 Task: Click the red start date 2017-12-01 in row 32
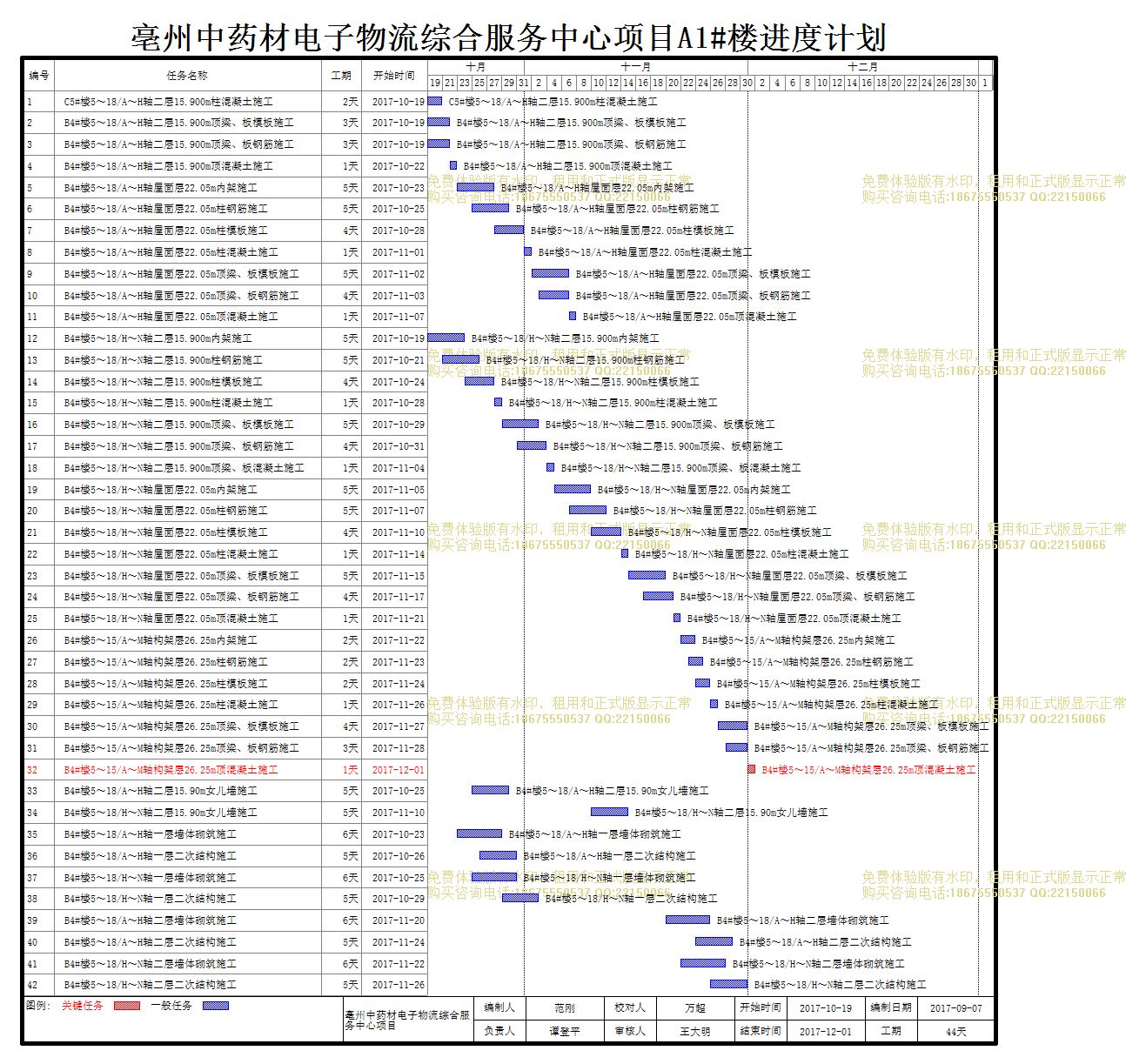(x=399, y=770)
